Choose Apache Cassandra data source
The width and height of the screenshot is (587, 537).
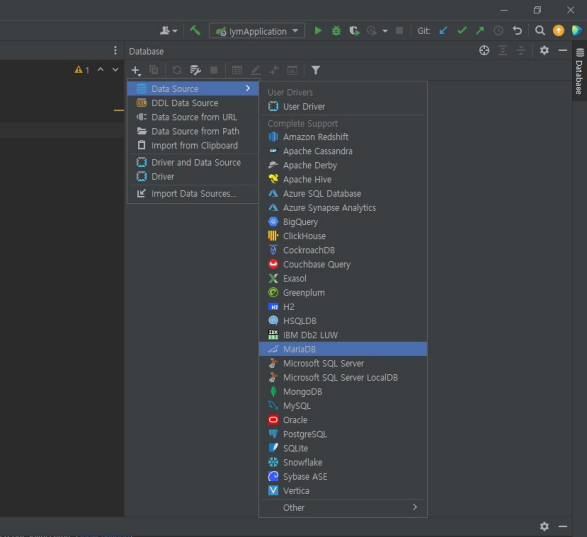[343, 151]
